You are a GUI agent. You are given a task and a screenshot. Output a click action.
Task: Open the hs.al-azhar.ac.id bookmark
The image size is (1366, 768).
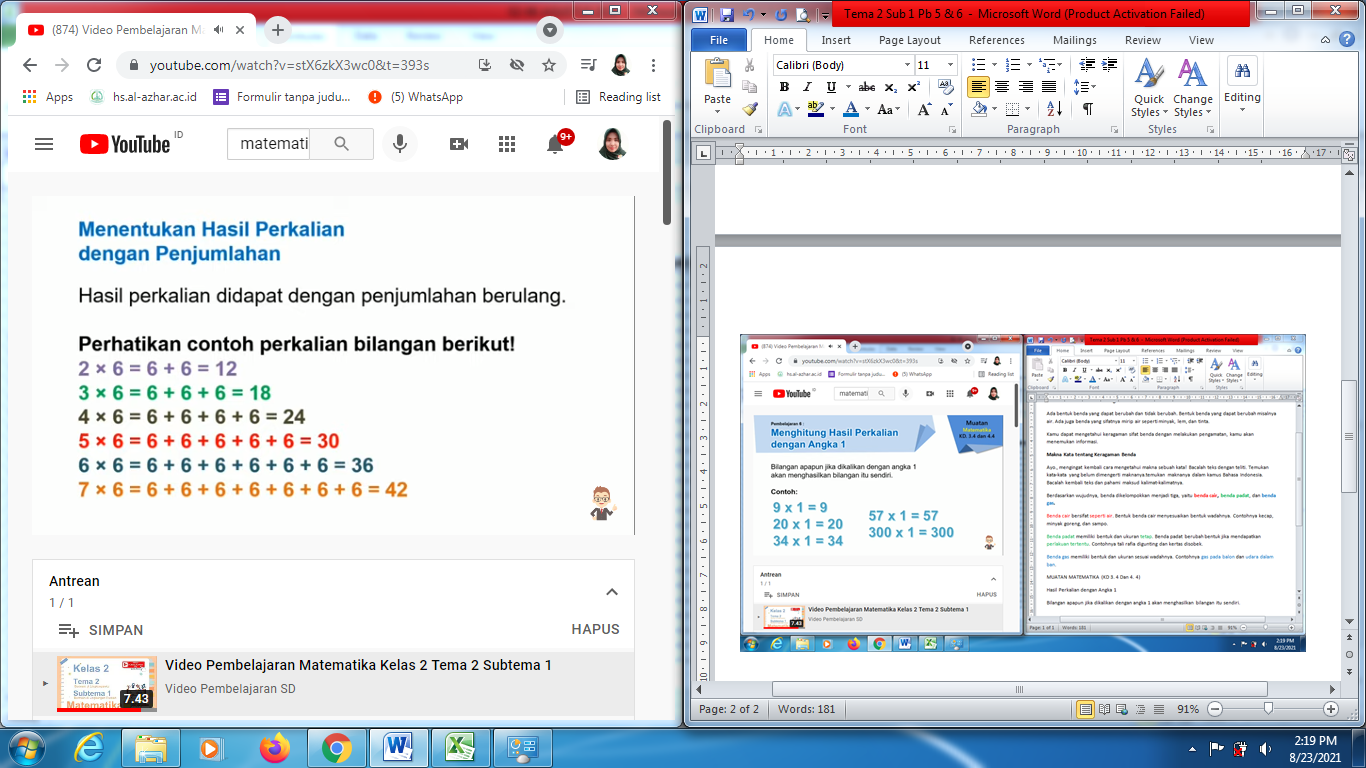[143, 97]
